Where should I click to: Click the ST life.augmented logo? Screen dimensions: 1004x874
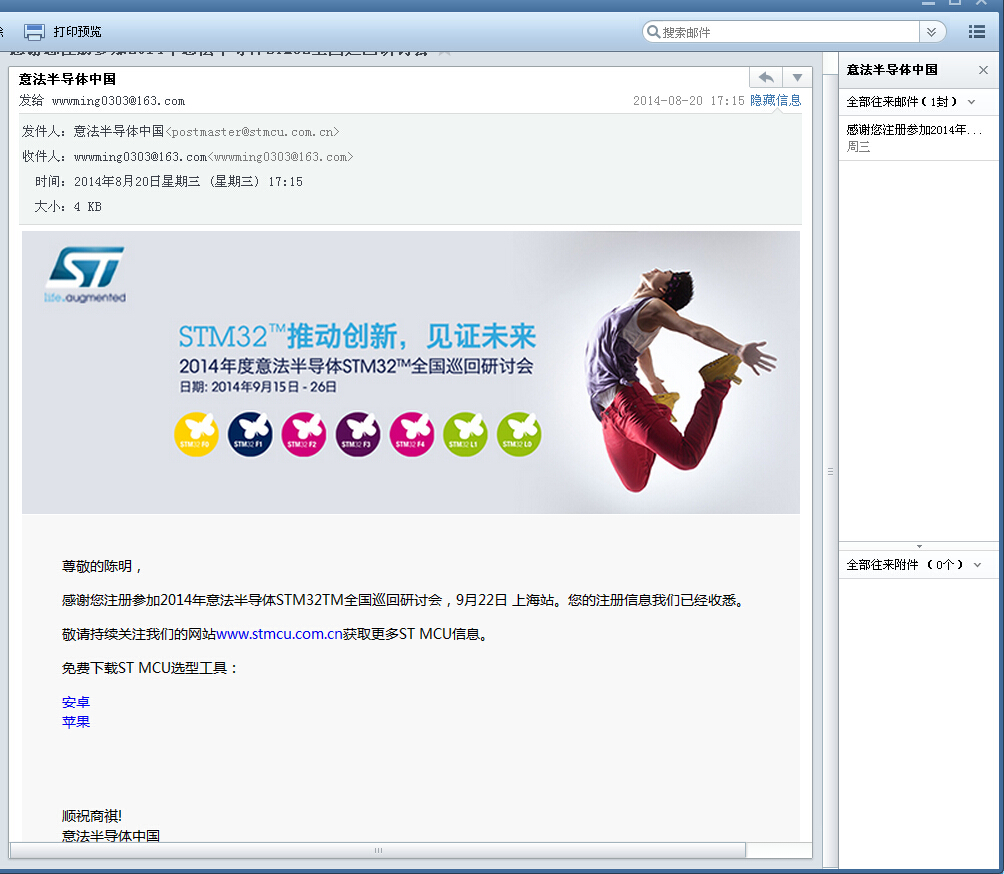point(85,275)
